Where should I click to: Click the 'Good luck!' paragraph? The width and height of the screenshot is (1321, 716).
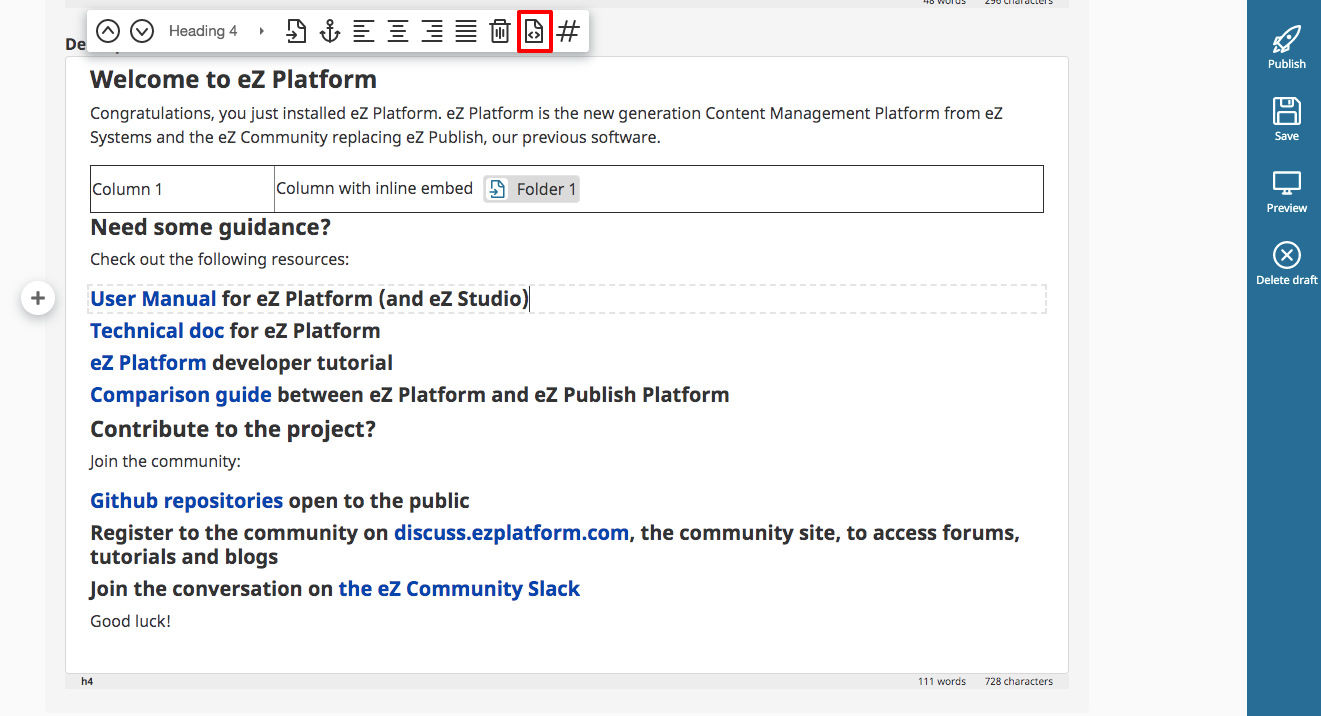click(x=130, y=621)
